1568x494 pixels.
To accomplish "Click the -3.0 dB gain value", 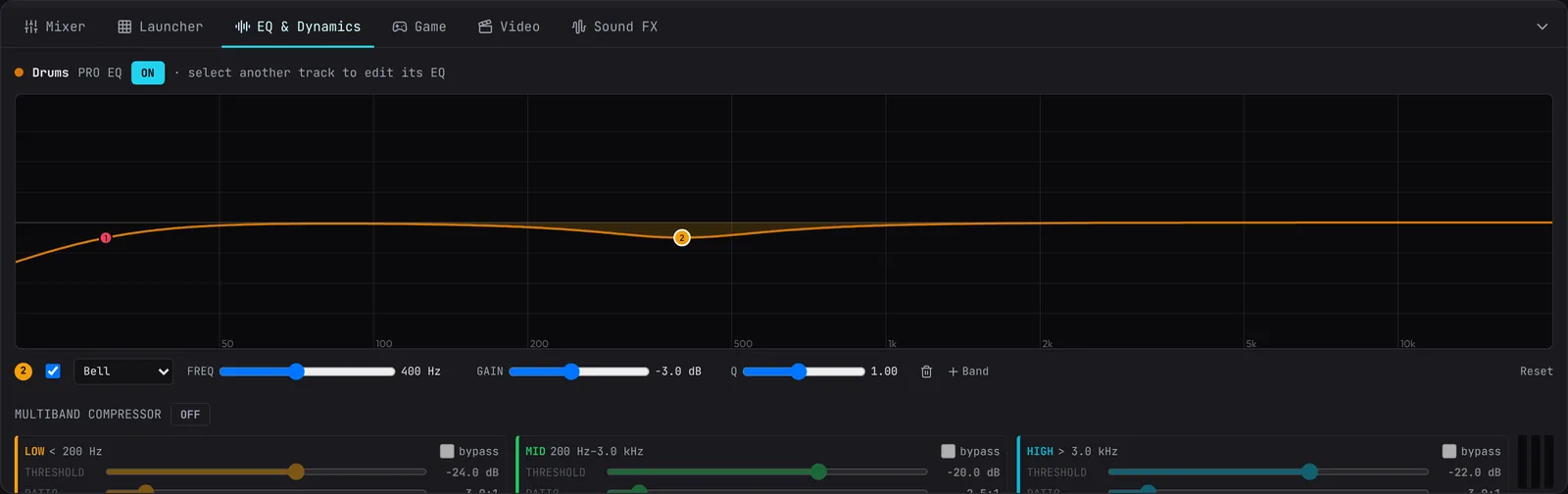I will coord(678,371).
